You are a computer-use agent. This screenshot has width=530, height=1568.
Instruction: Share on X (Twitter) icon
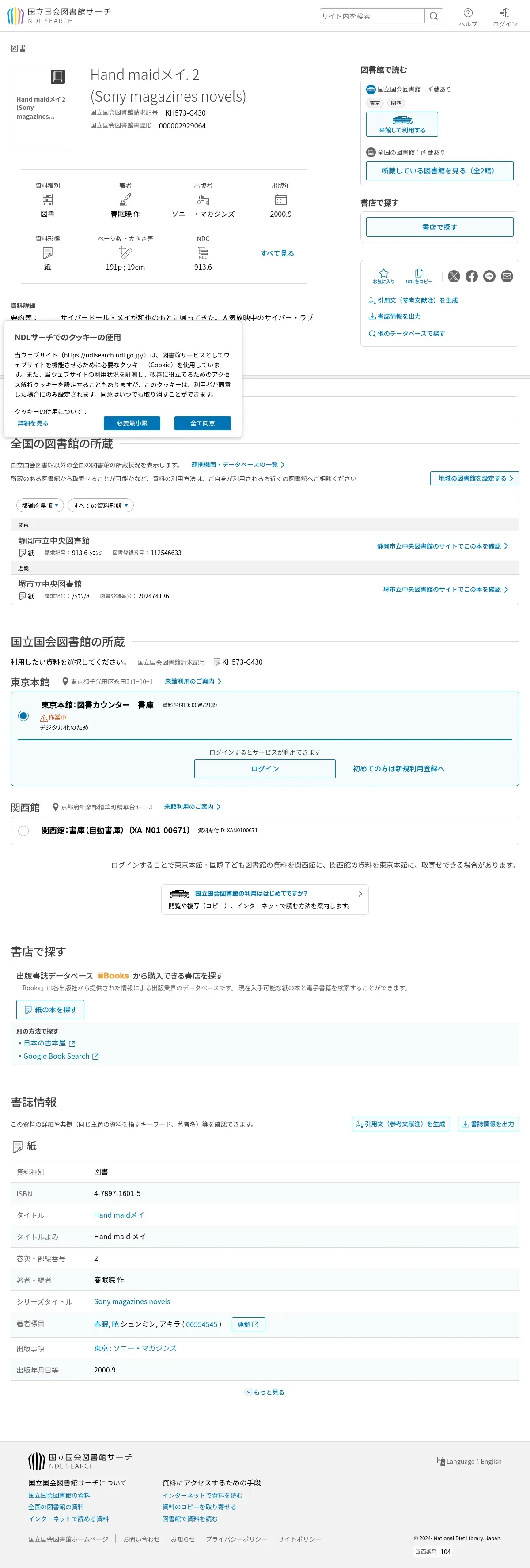click(454, 276)
